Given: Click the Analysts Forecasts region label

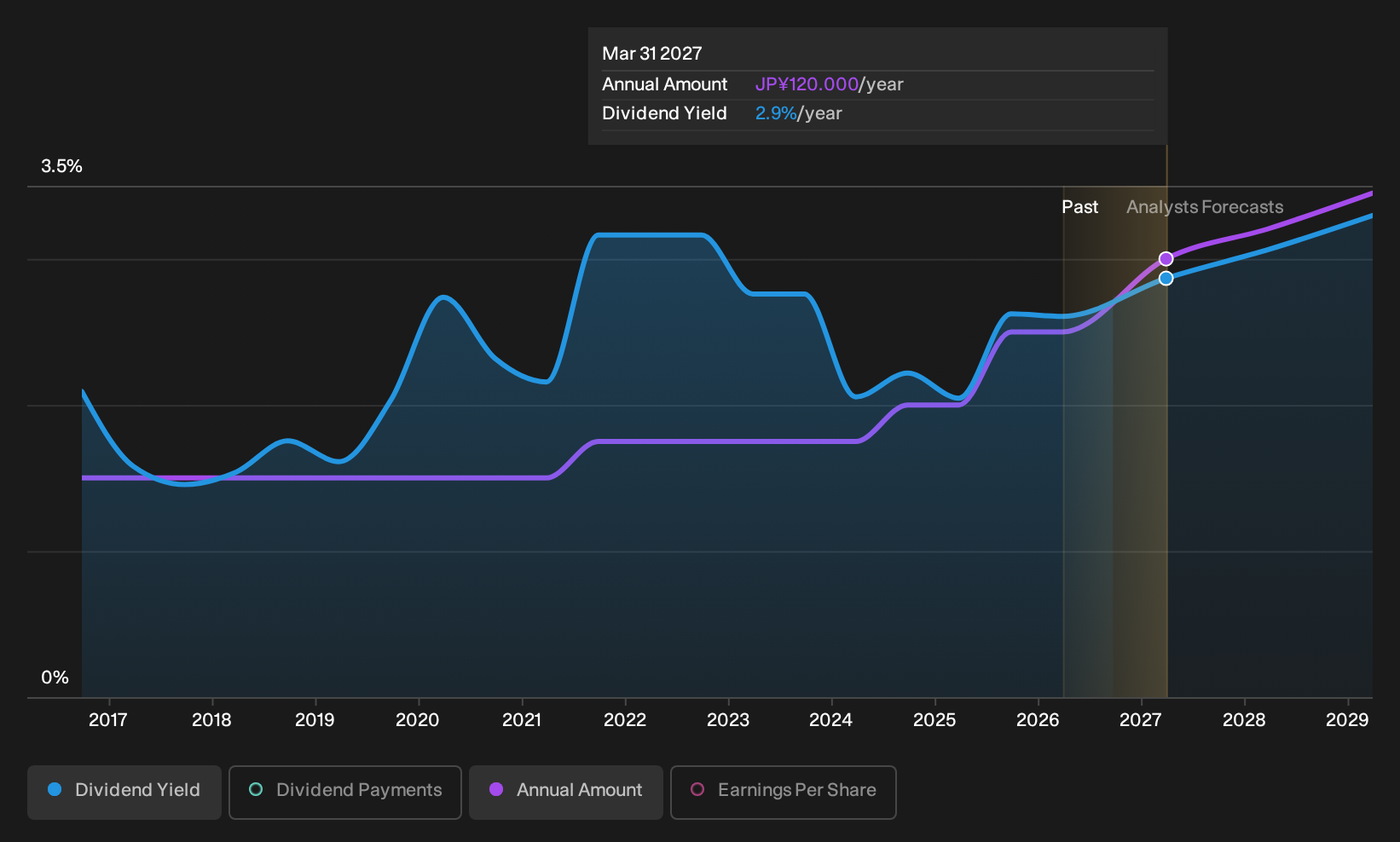Looking at the screenshot, I should click(x=1205, y=207).
